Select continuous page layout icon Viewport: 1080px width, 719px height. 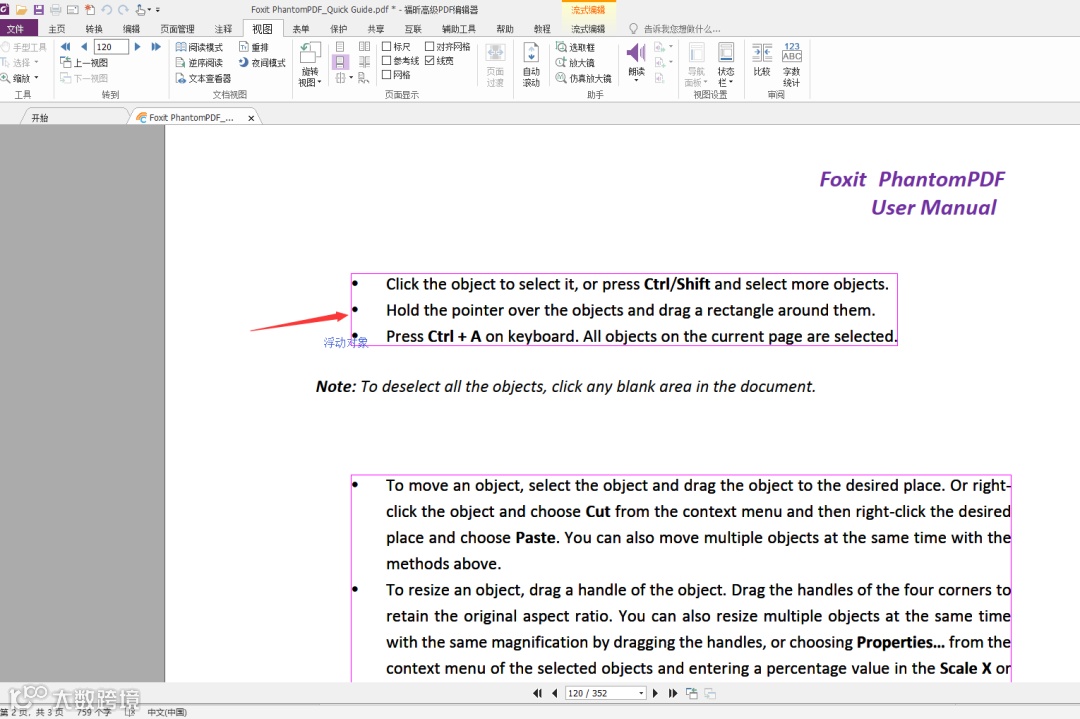340,62
